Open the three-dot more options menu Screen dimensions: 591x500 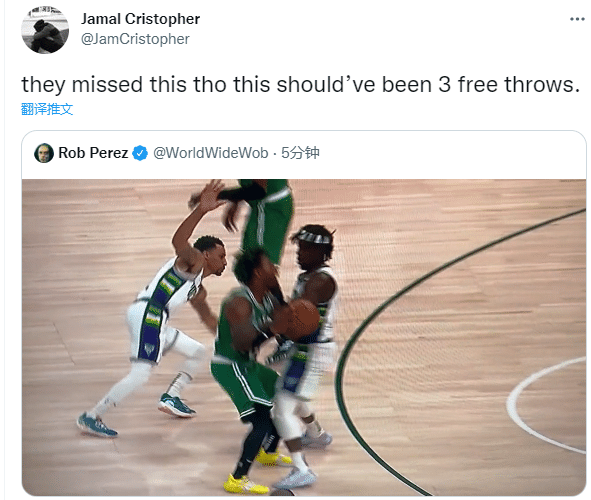pos(577,19)
